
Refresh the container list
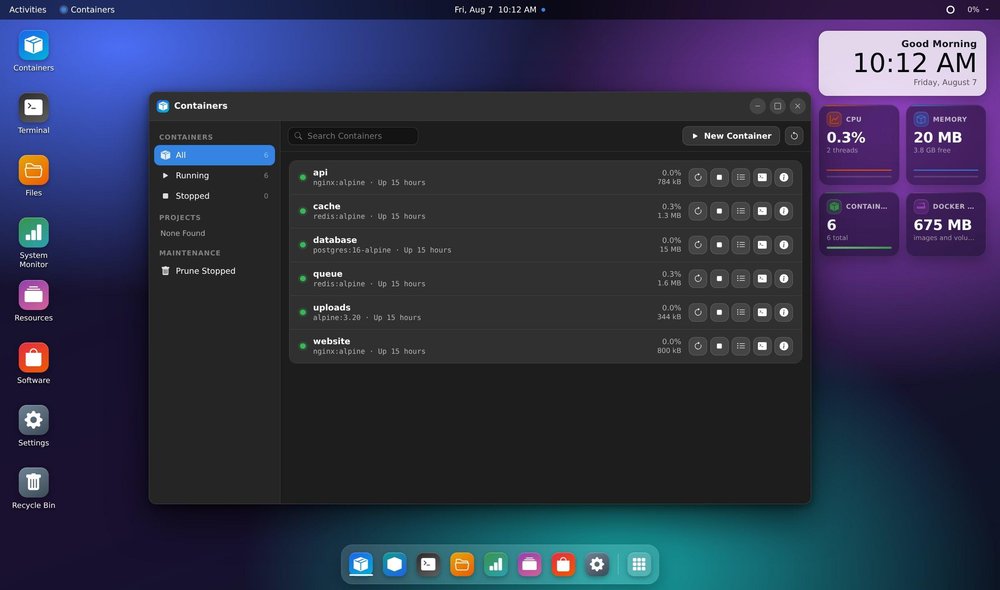pyautogui.click(x=794, y=136)
